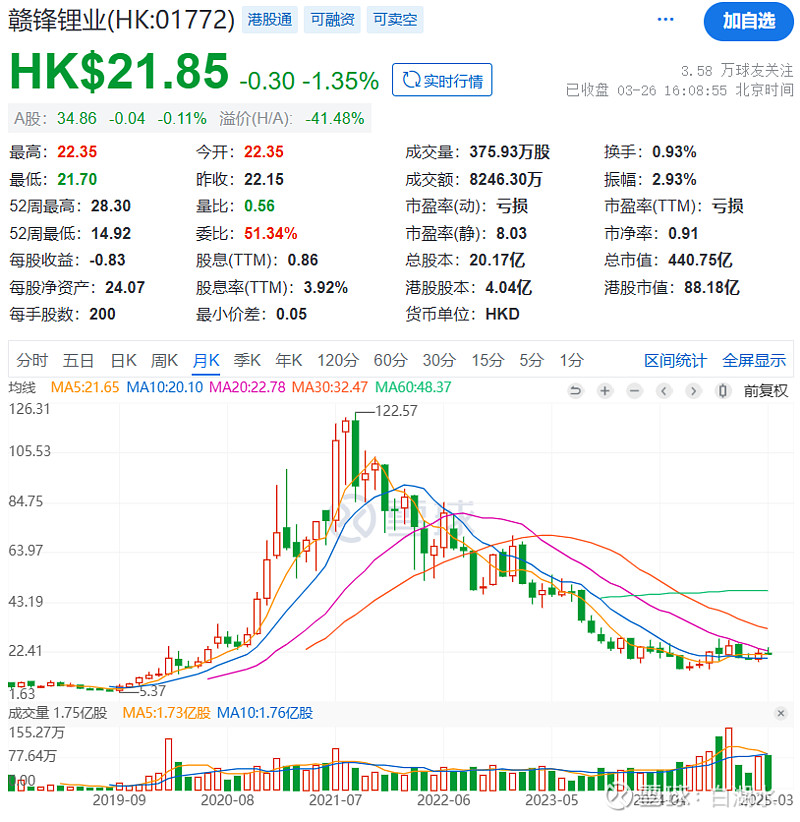
Task: Switch to the 30分 interval tab
Action: point(439,360)
